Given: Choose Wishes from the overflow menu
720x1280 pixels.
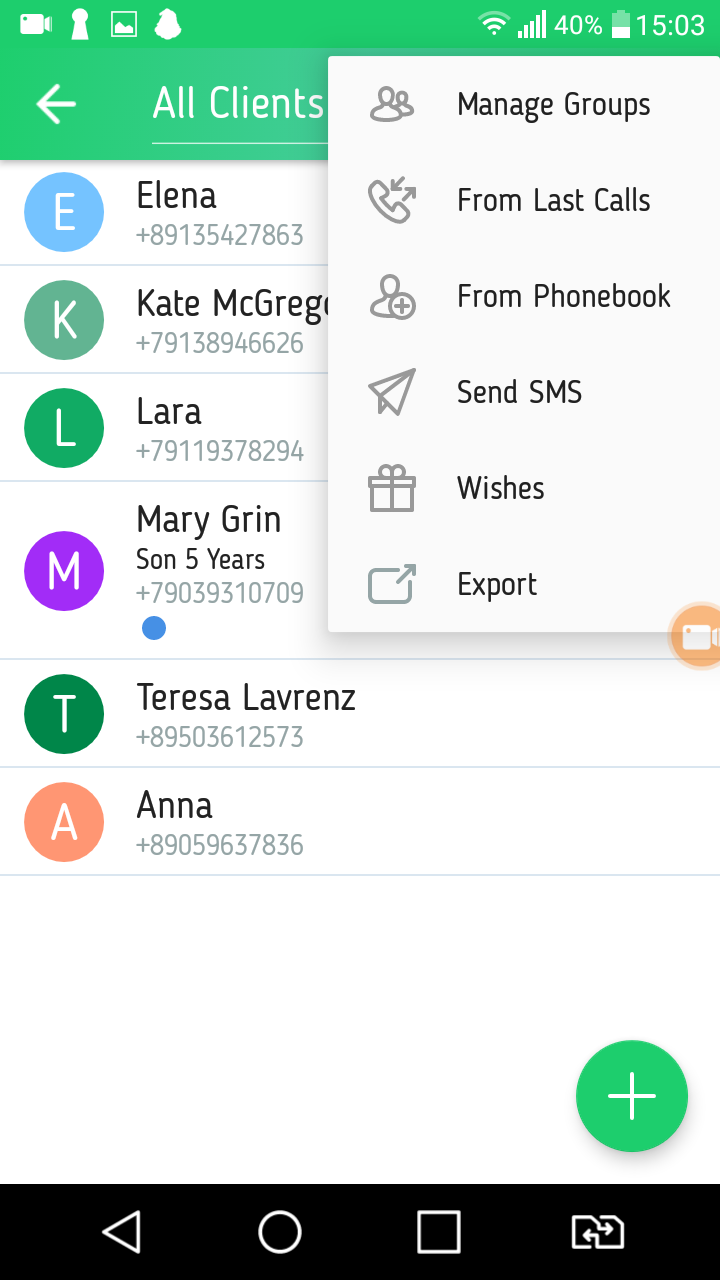Looking at the screenshot, I should (500, 489).
